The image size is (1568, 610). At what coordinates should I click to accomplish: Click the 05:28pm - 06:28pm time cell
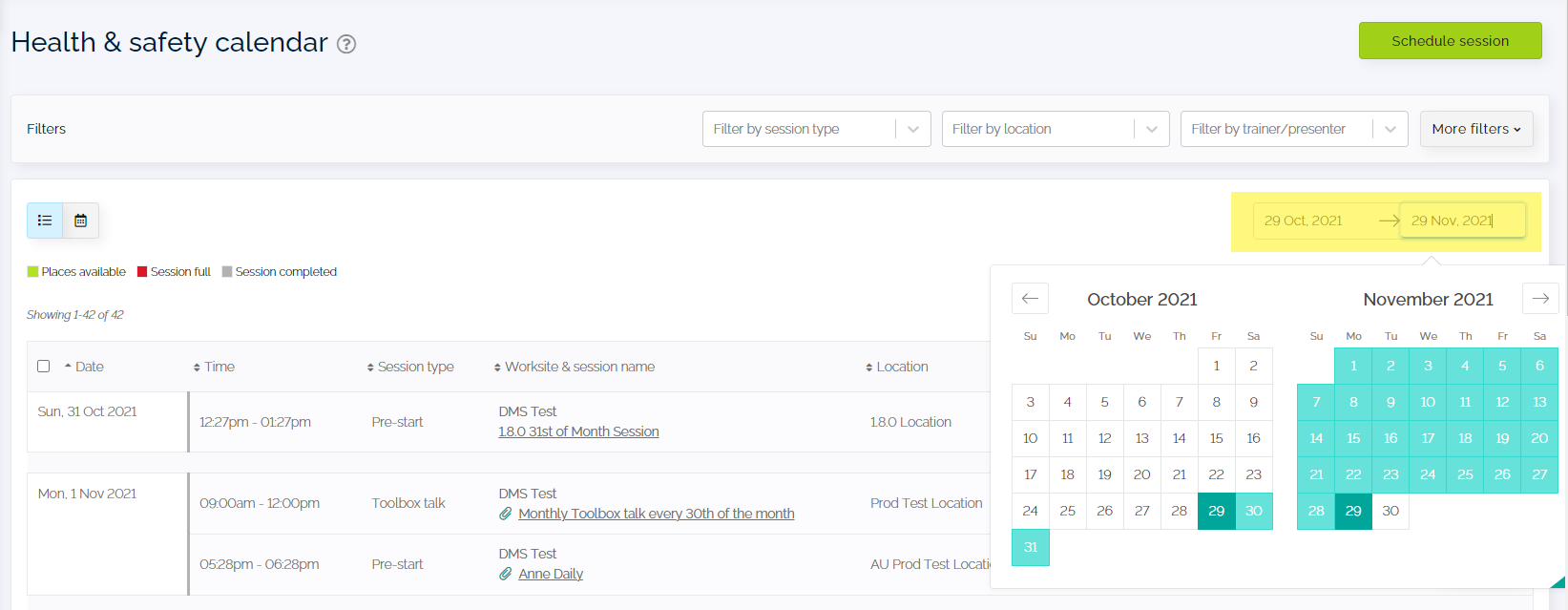tap(260, 564)
